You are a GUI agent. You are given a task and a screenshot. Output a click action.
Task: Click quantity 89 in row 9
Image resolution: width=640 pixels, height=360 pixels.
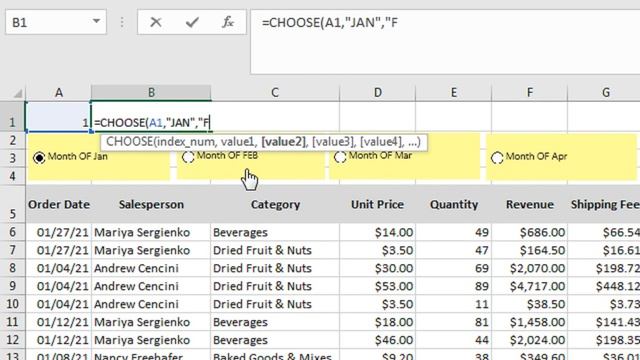click(453, 286)
